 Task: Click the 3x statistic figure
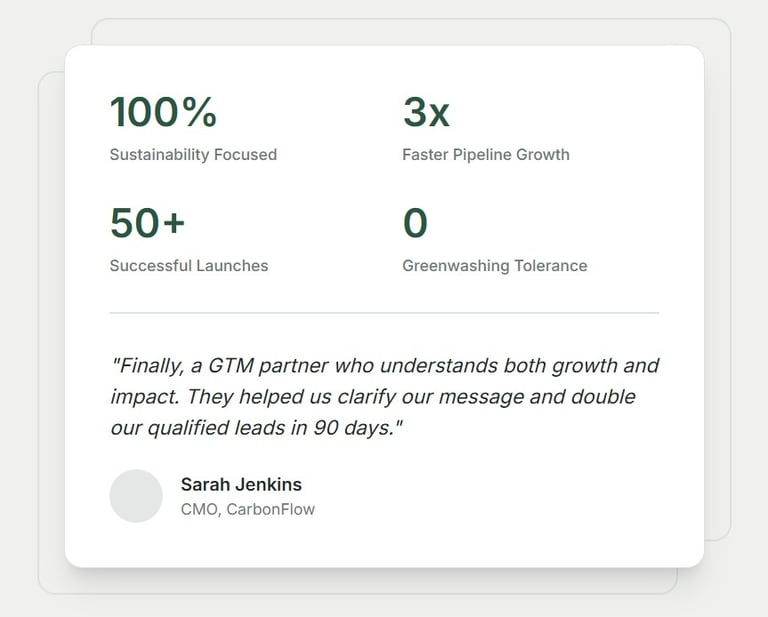[x=426, y=112]
